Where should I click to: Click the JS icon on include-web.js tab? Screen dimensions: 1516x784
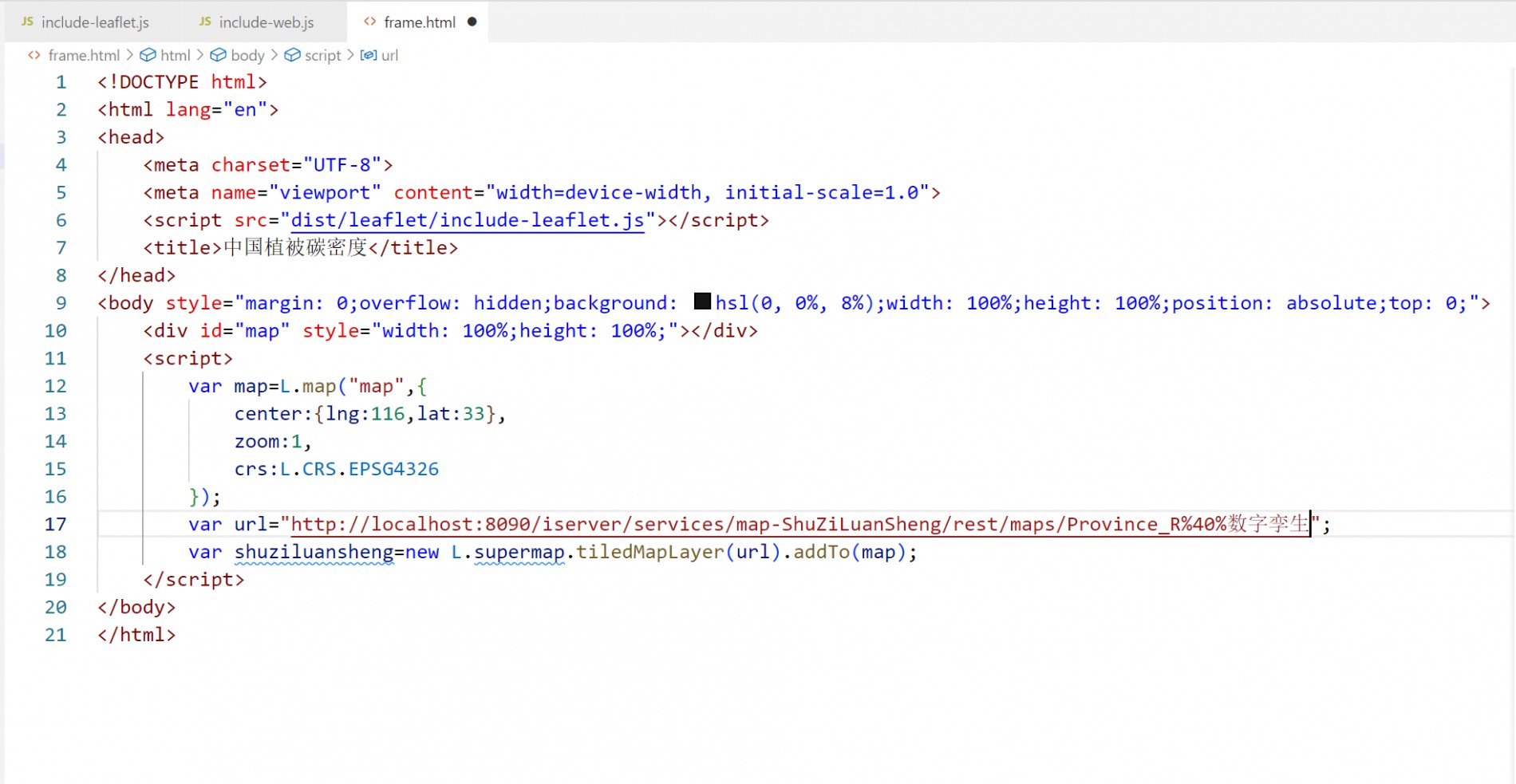click(205, 22)
